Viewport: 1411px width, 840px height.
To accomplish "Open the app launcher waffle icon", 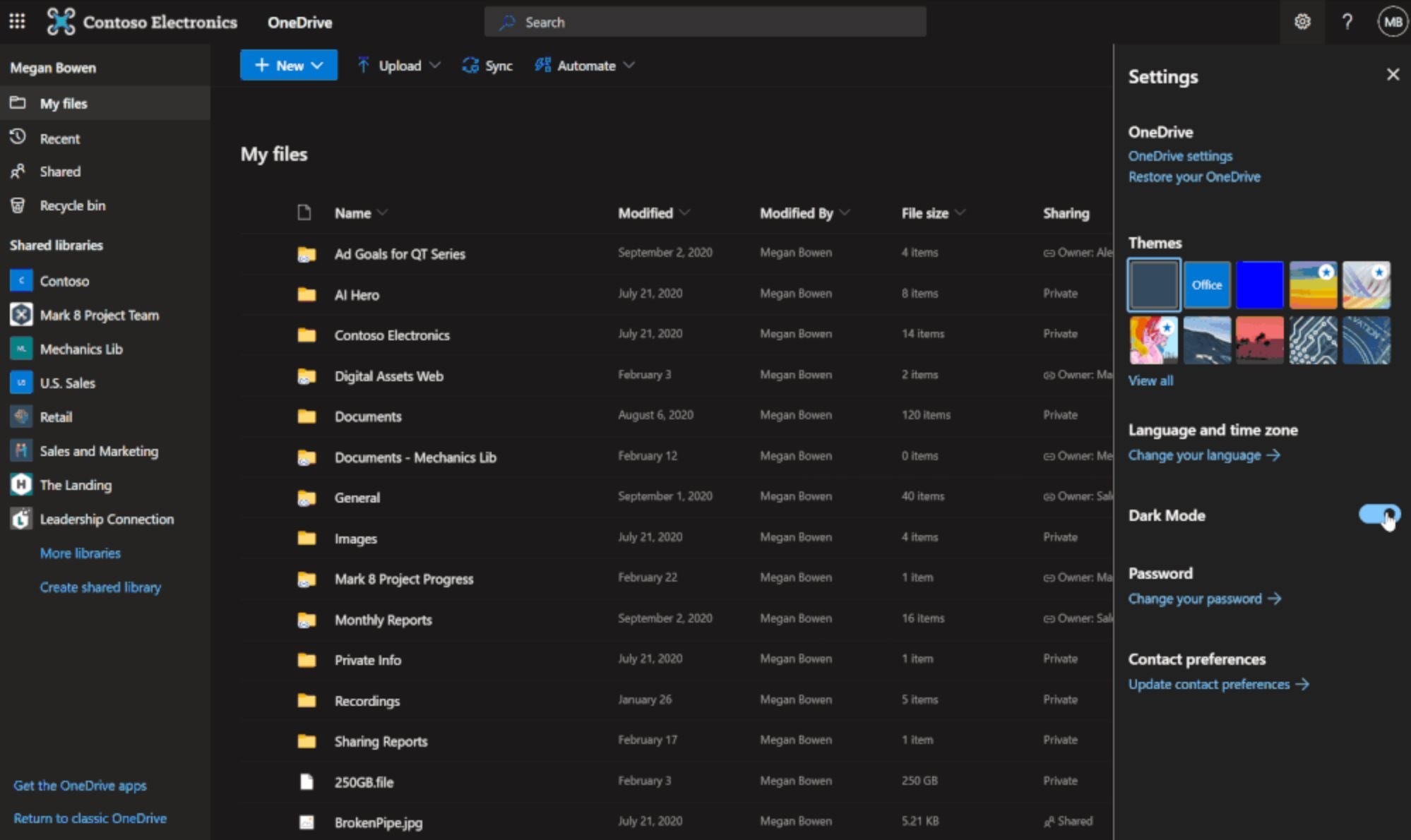I will (x=17, y=22).
